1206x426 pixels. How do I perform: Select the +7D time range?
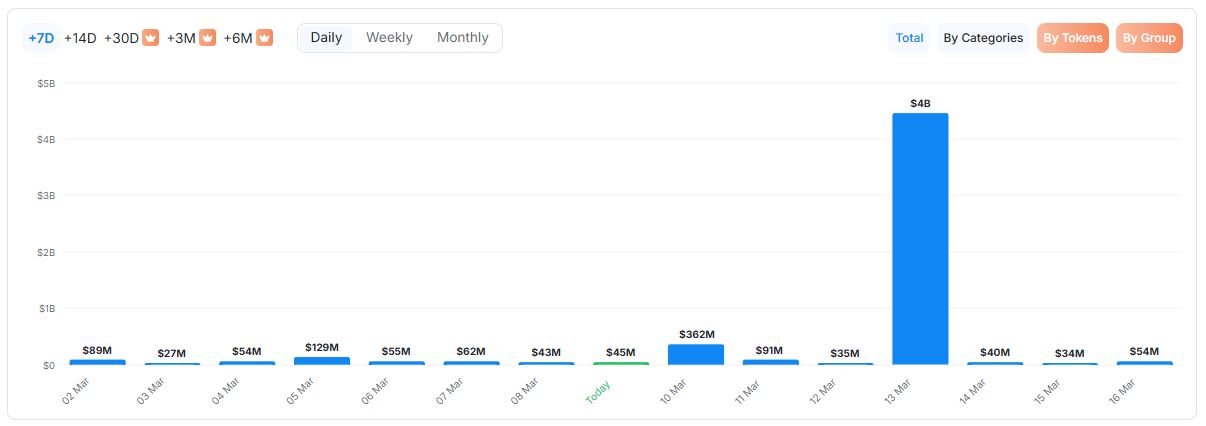pos(41,38)
